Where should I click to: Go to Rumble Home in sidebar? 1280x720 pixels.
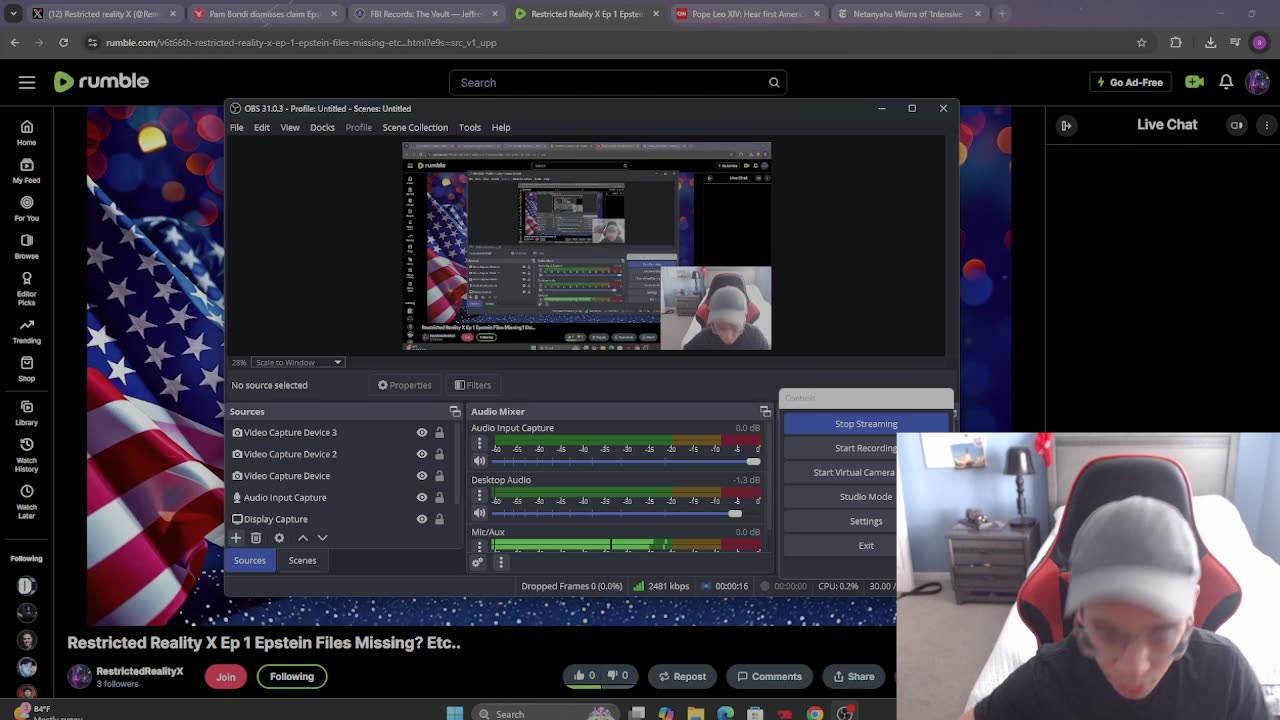tap(27, 132)
